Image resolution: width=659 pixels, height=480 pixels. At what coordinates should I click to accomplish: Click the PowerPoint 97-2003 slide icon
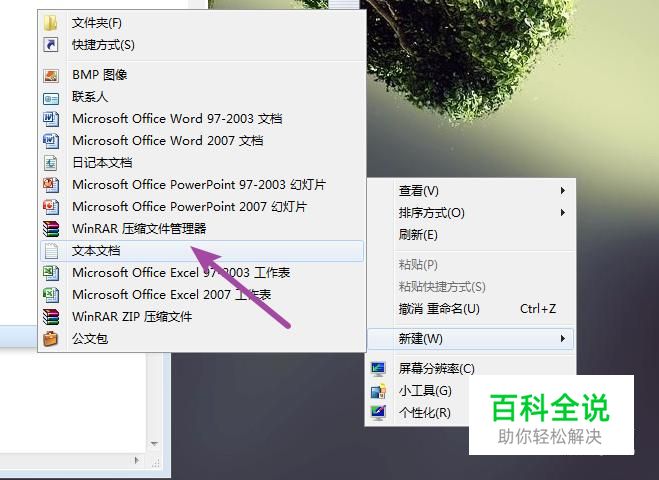(51, 185)
